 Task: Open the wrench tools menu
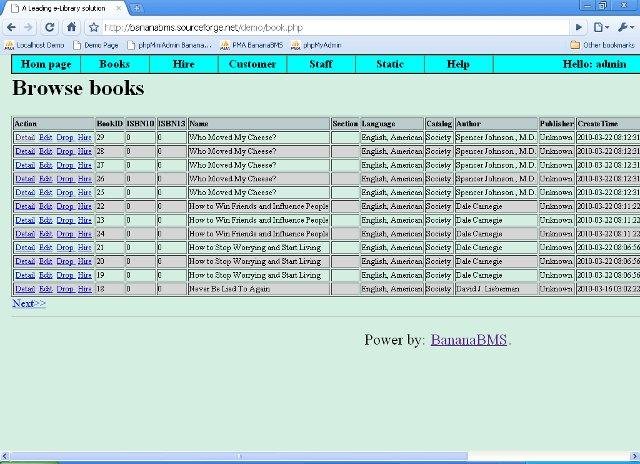click(624, 27)
